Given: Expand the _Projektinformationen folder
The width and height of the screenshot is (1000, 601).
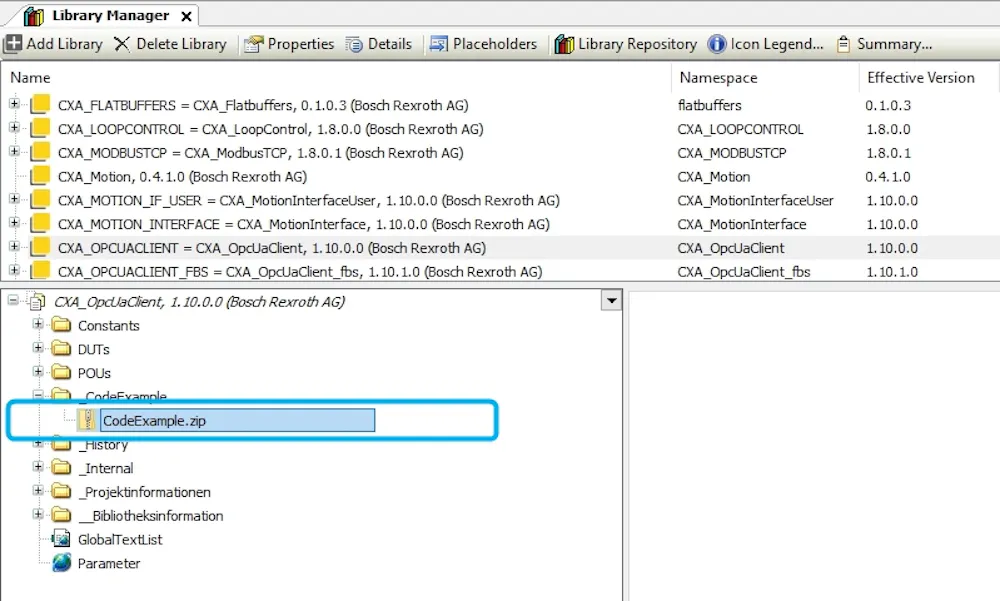Looking at the screenshot, I should pos(38,491).
